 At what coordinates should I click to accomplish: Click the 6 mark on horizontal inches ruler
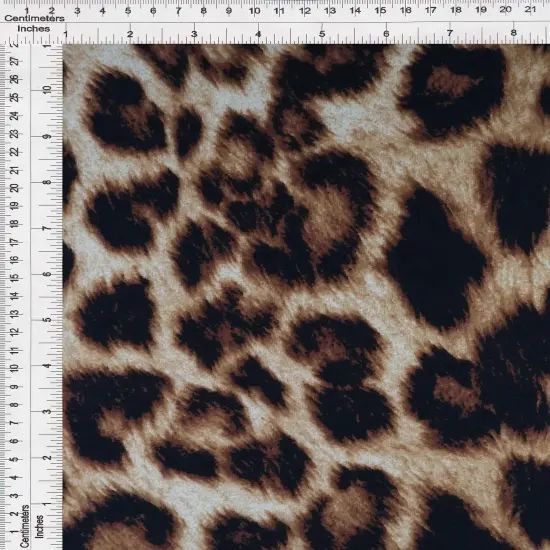pyautogui.click(x=386, y=34)
